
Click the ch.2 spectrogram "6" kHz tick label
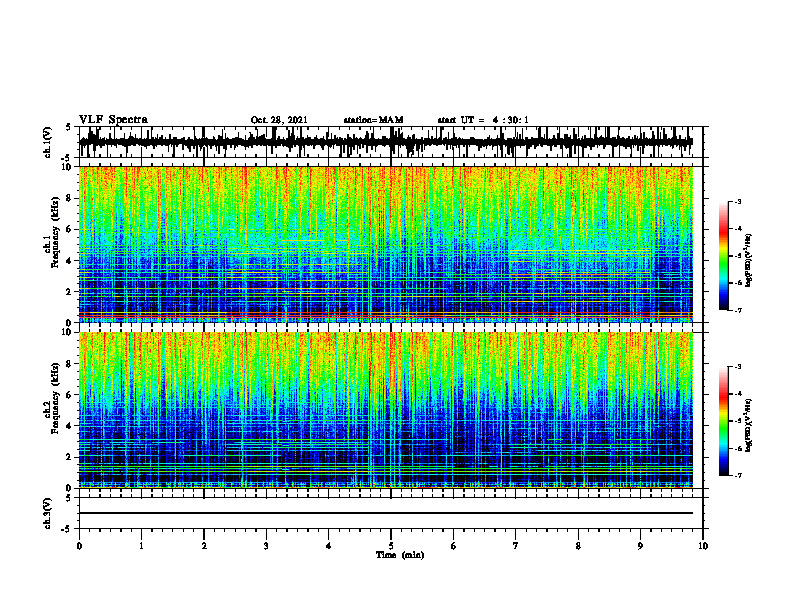click(71, 394)
